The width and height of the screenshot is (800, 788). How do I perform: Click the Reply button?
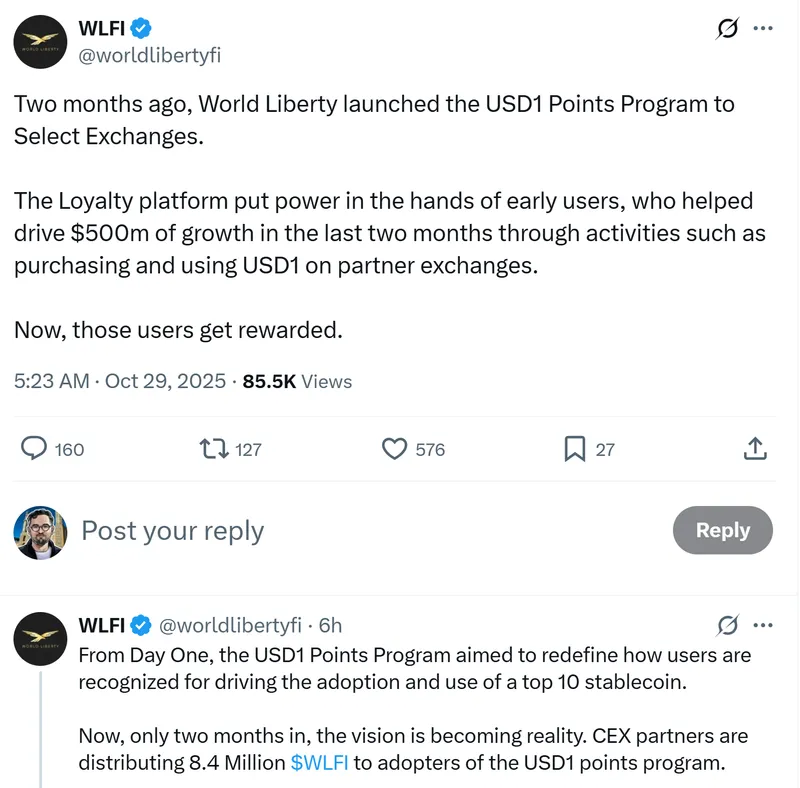(x=722, y=530)
